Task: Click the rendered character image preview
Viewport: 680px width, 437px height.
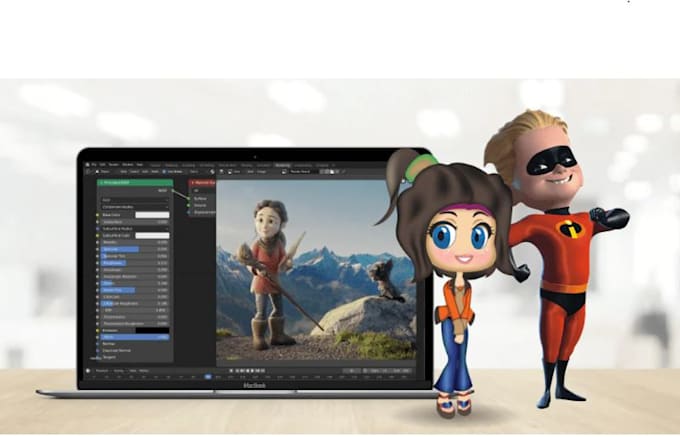Action: (316, 270)
